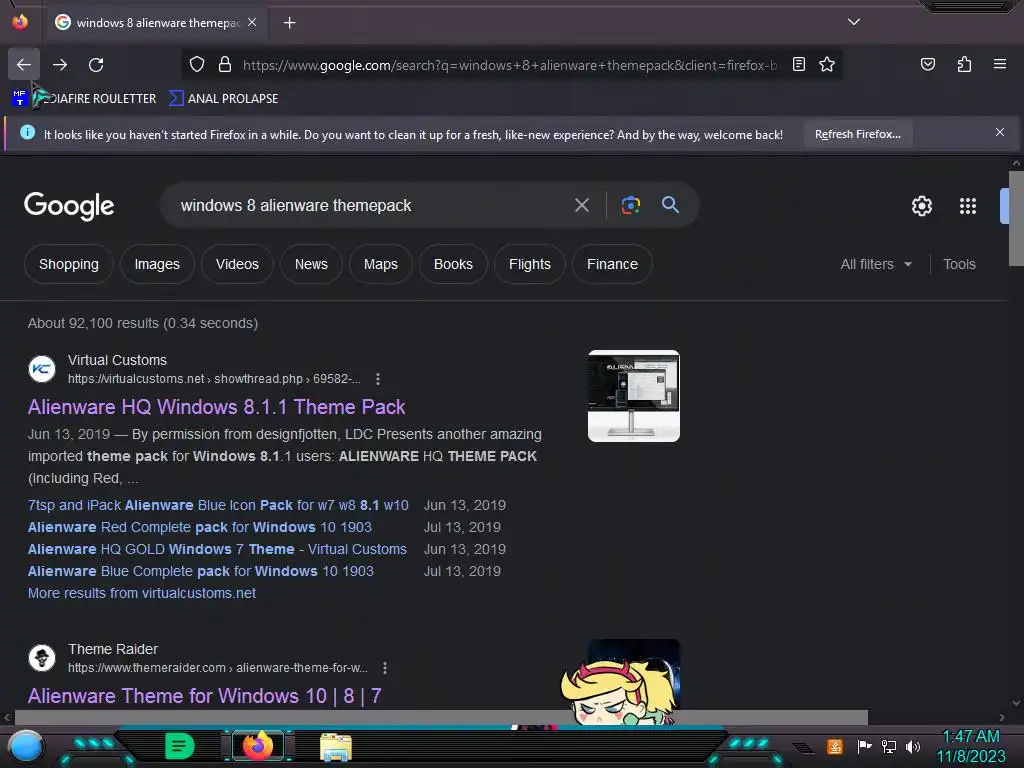Screen dimensions: 1024x768
Task: Switch to the Maps results tab
Action: pyautogui.click(x=381, y=264)
